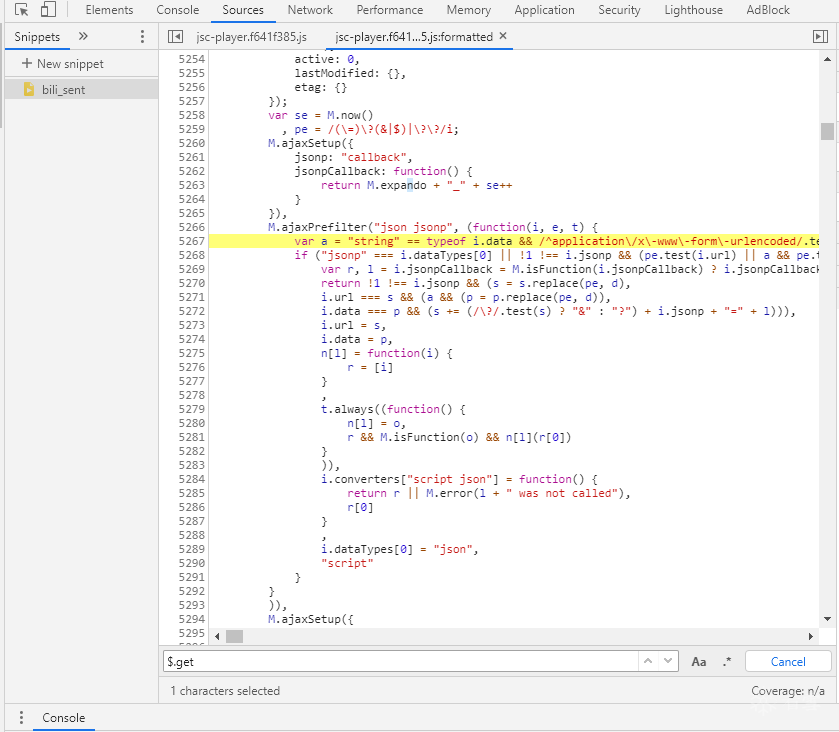Click M.ajaxPrefilter on line 5266
Screen dimensions: 839x732
(x=317, y=227)
